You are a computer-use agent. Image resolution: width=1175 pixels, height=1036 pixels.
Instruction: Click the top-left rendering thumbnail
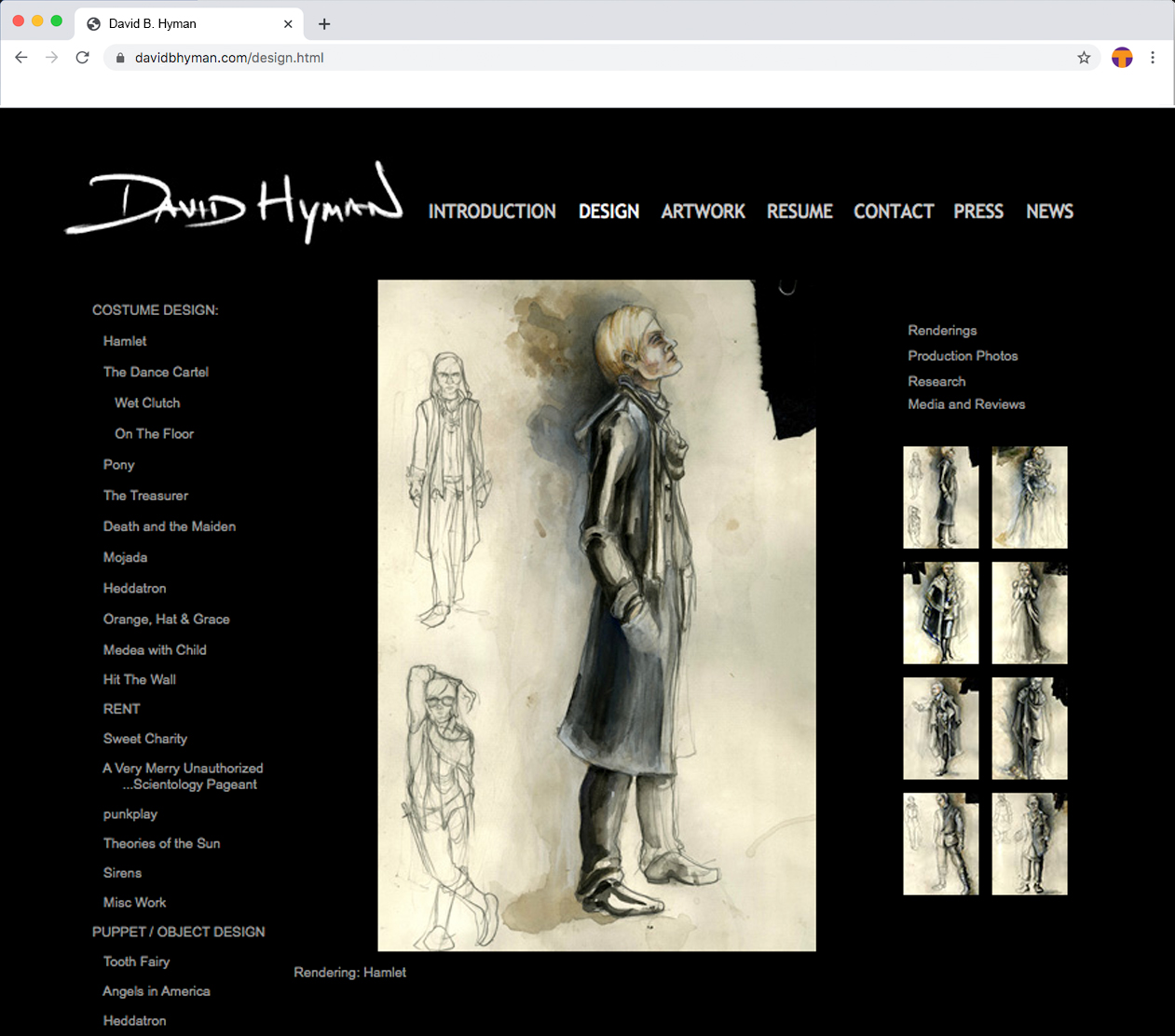point(940,498)
